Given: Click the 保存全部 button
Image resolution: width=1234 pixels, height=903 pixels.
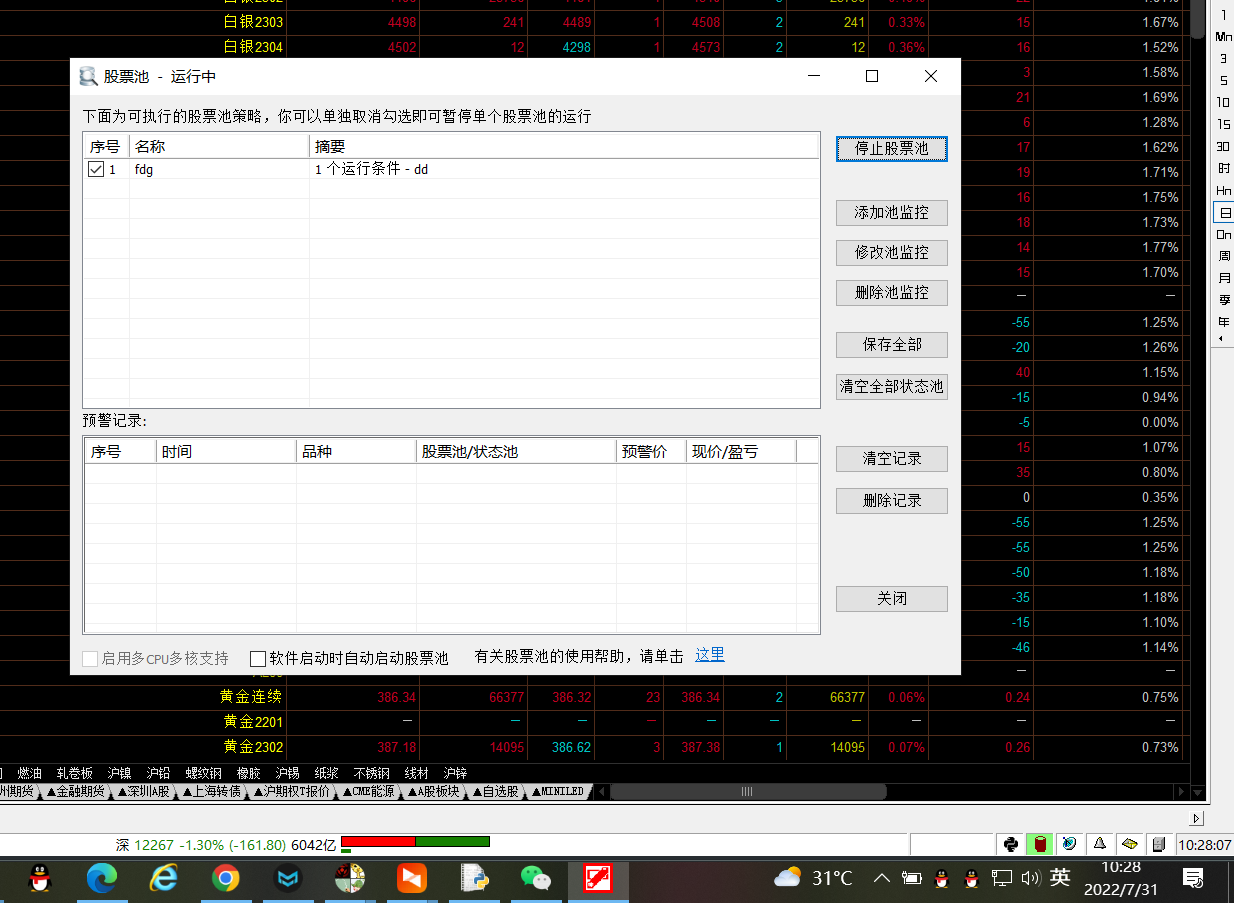Looking at the screenshot, I should [891, 345].
